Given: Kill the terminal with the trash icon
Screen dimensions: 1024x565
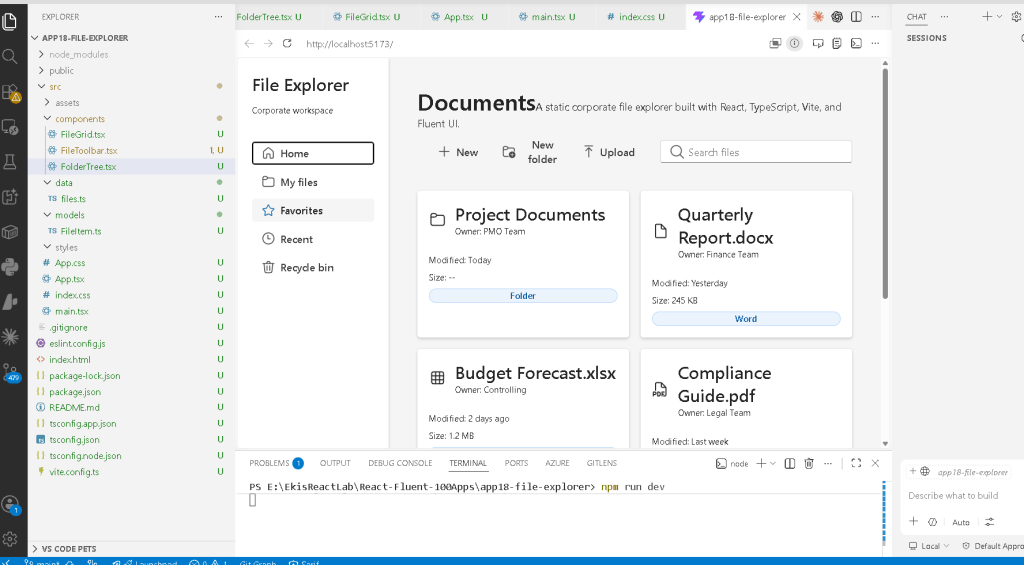Looking at the screenshot, I should (808, 463).
